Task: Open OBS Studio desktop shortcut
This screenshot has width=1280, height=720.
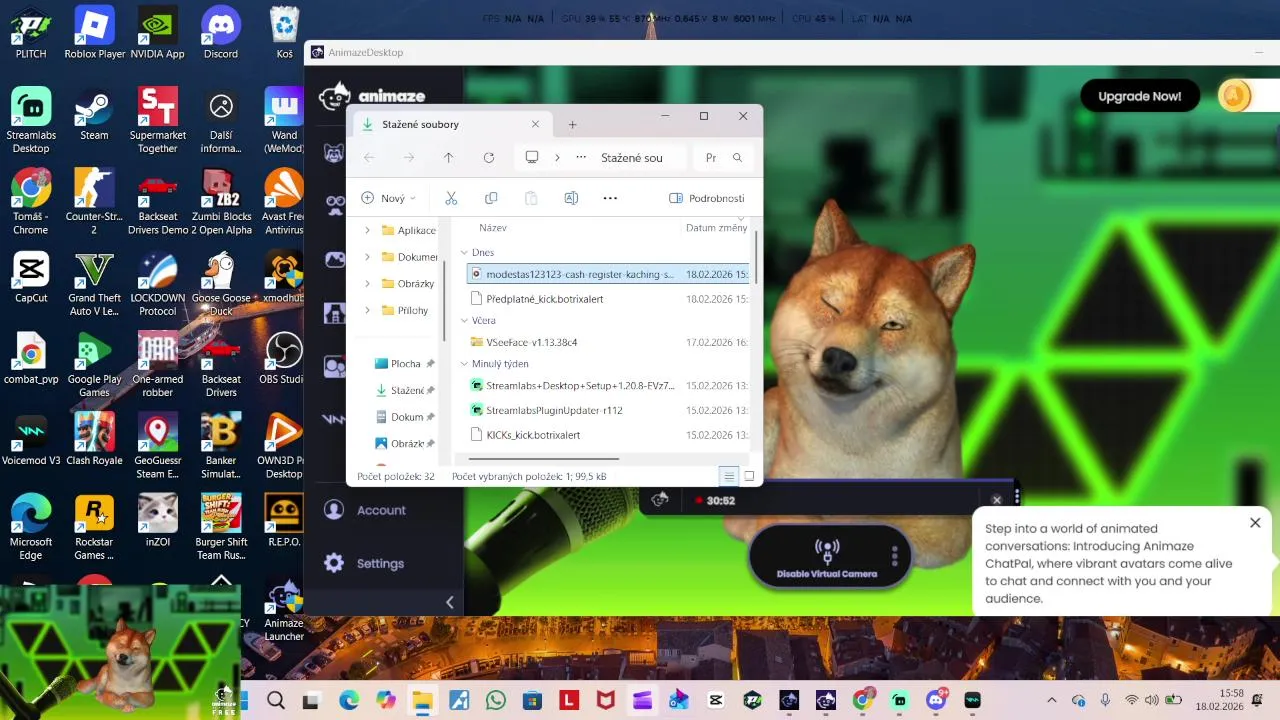Action: (284, 359)
